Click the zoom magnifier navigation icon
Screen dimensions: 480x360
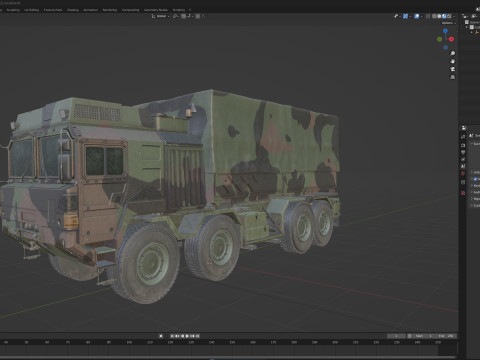point(453,53)
